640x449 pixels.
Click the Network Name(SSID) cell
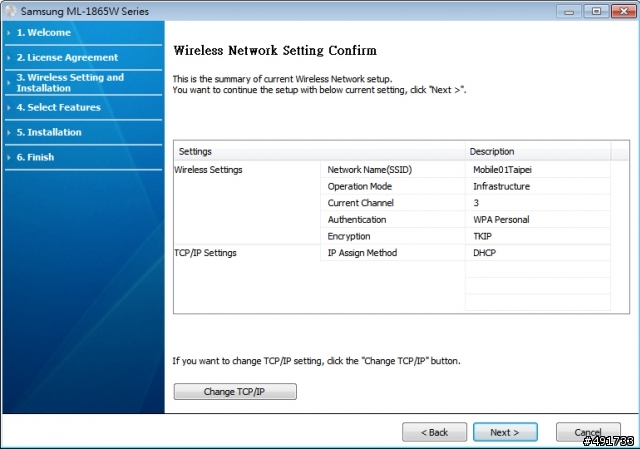tap(392, 170)
